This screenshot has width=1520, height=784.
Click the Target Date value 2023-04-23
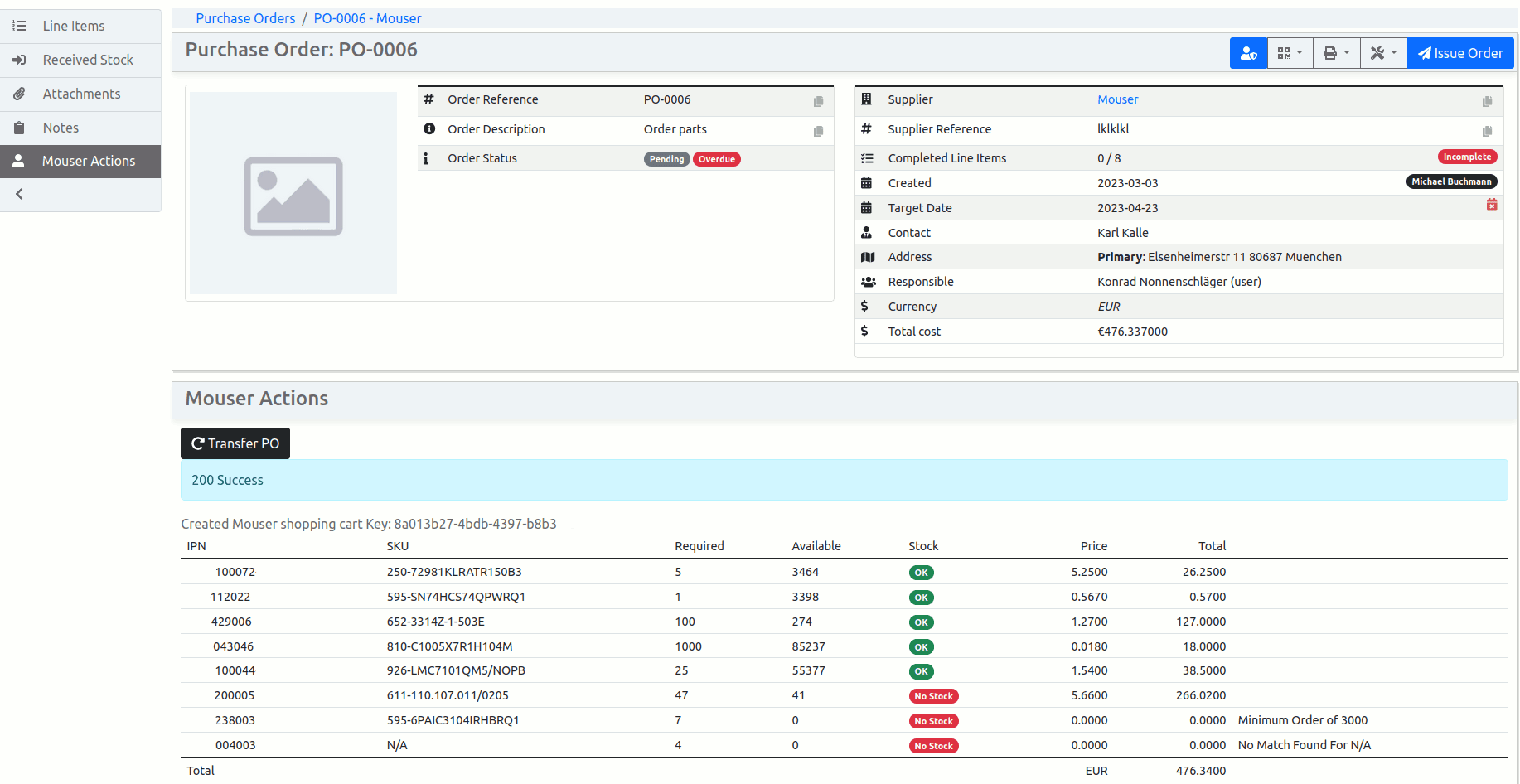pos(1127,208)
